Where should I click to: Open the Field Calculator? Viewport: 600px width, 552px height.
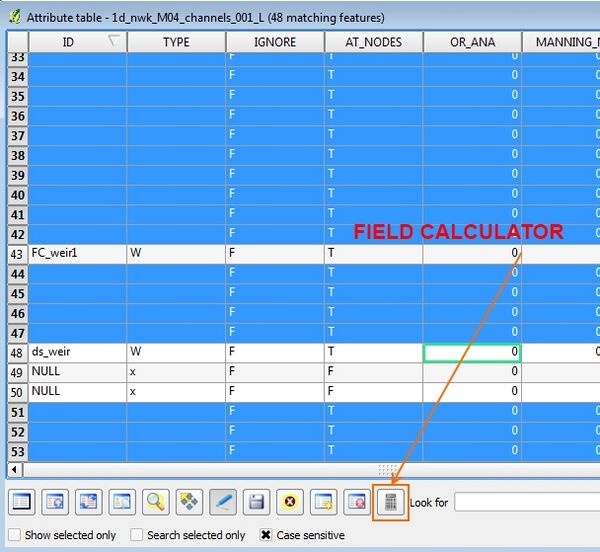click(390, 502)
